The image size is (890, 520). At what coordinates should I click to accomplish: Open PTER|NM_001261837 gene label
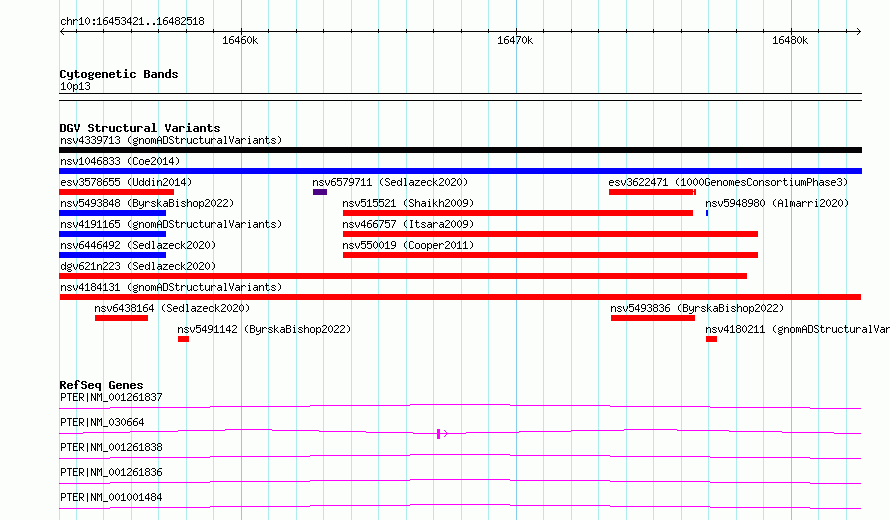tap(111, 397)
